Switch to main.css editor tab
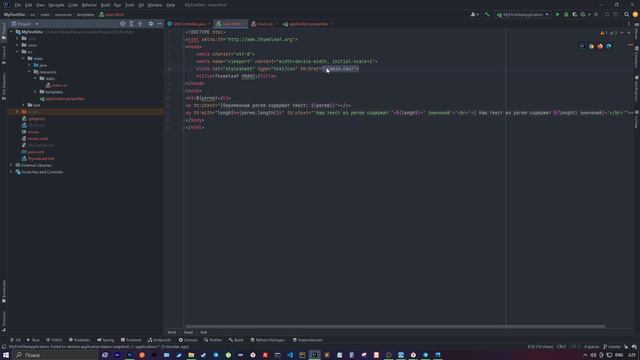This screenshot has width=640, height=360. (264, 24)
